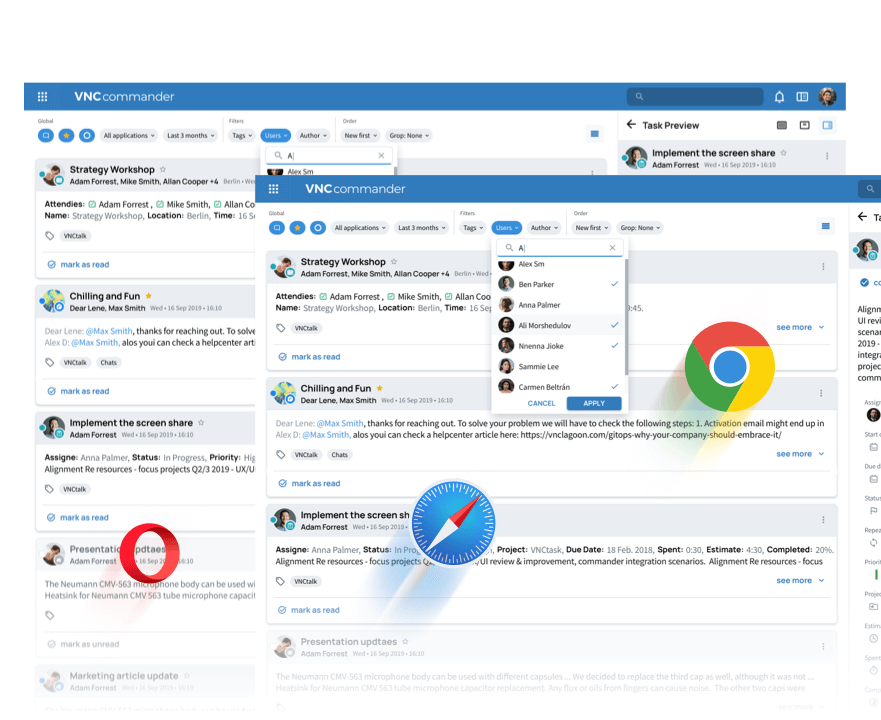Star Strategy Workshop in back window
The height and width of the screenshot is (720, 881).
coord(163,169)
